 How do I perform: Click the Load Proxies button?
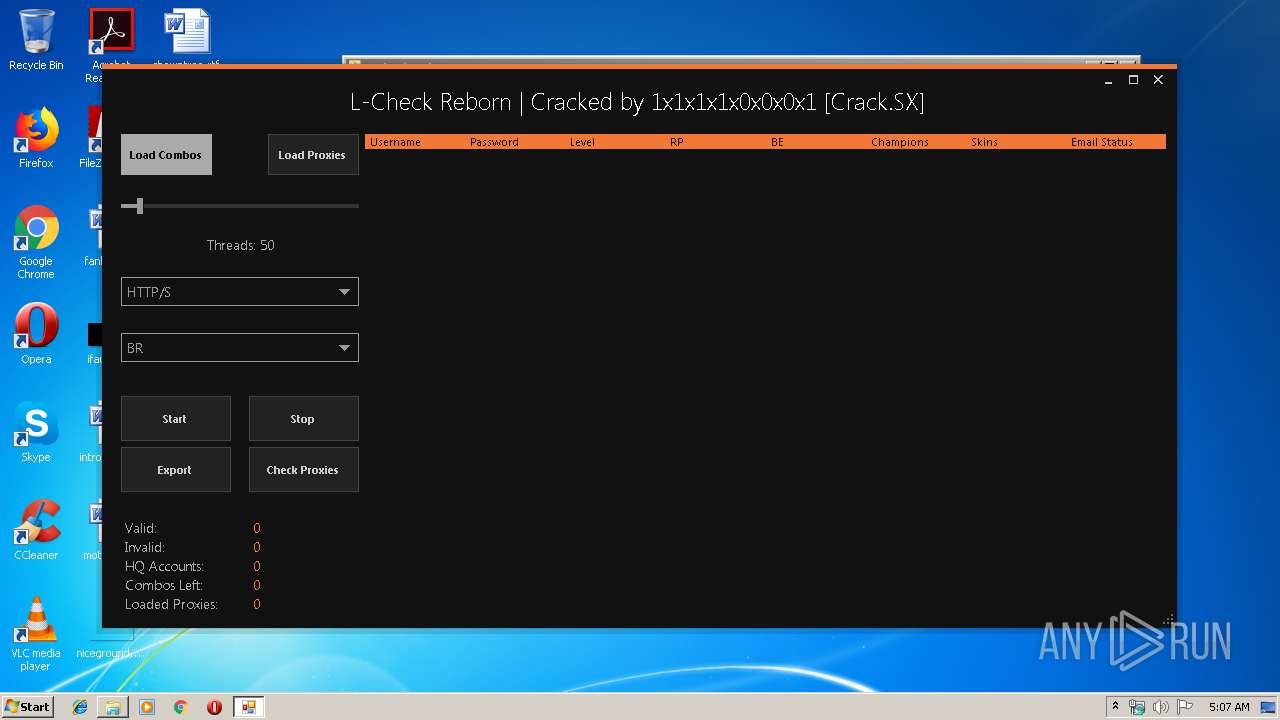coord(312,155)
